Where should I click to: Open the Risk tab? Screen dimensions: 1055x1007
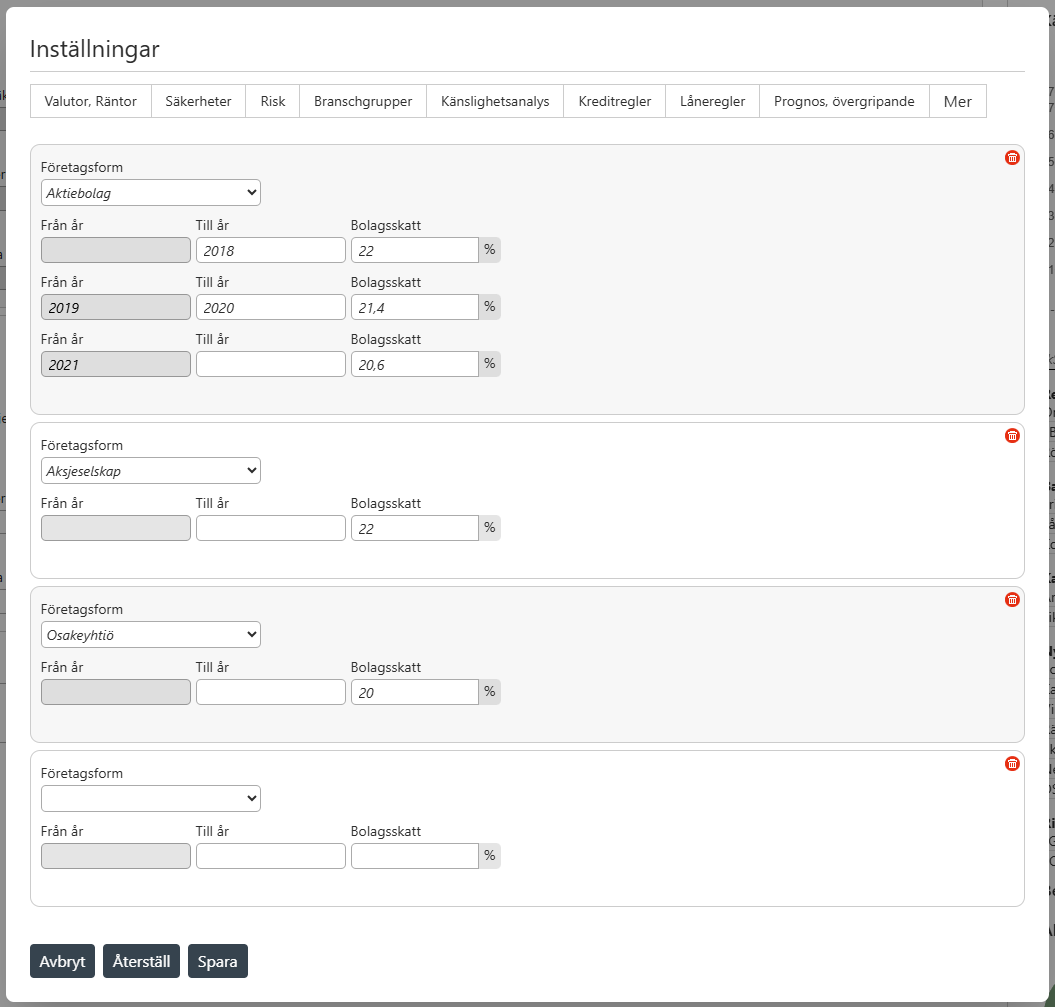pos(272,102)
